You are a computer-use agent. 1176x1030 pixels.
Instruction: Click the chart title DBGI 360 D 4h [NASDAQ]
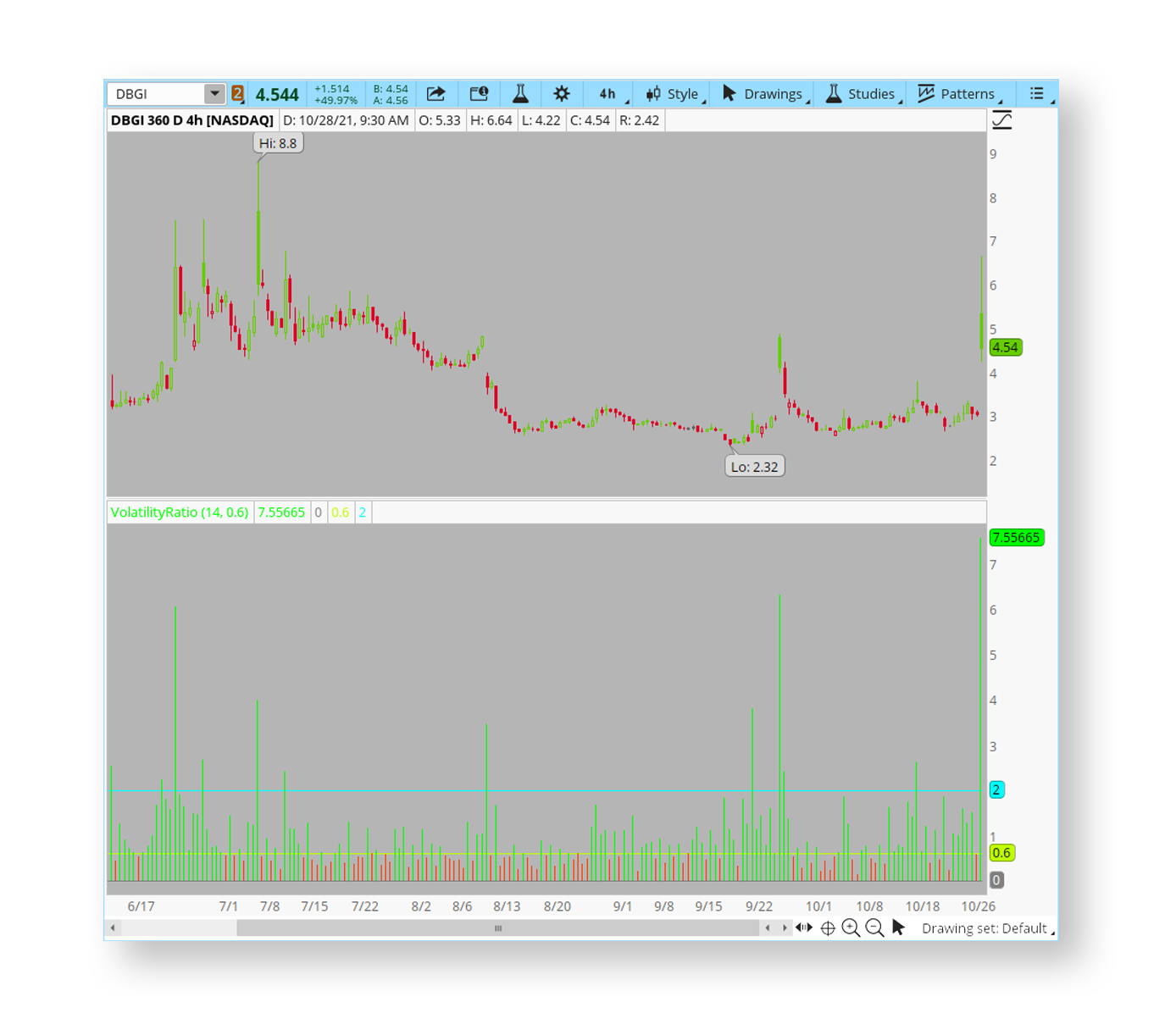coord(192,120)
